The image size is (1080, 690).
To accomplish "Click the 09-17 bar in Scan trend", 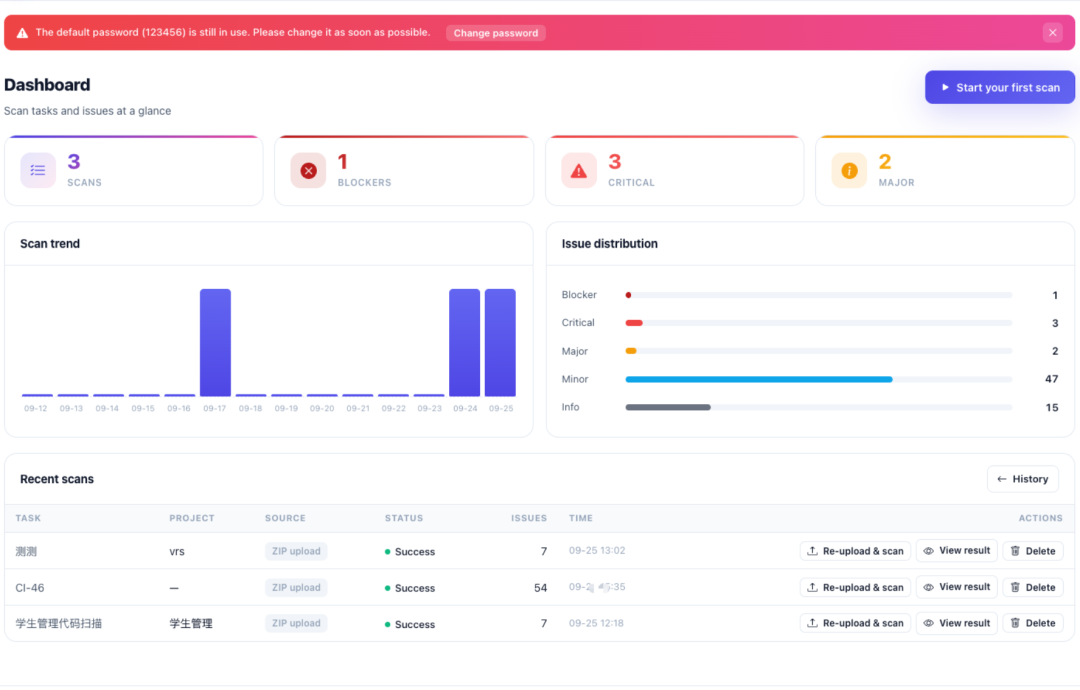I will [x=215, y=342].
